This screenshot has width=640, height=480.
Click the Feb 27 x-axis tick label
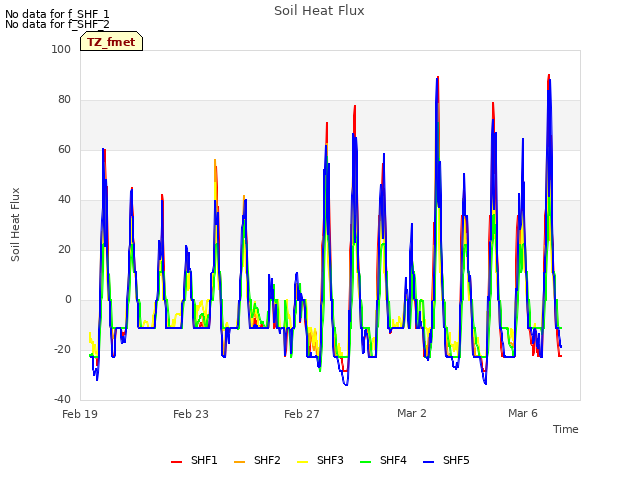(302, 414)
